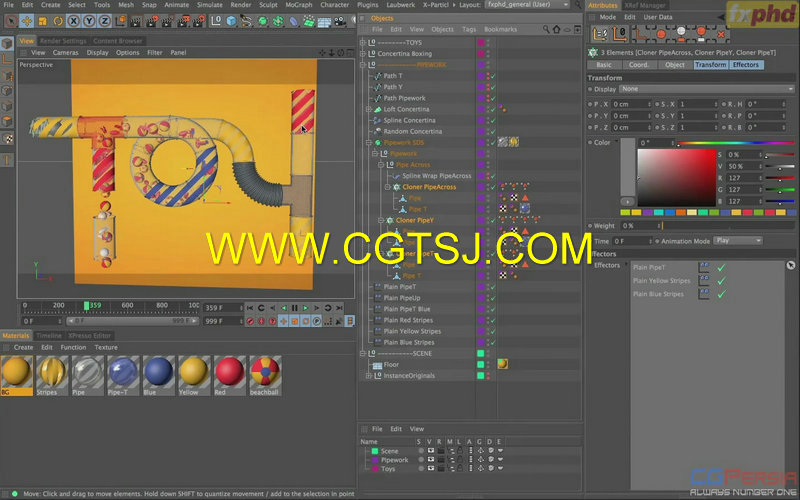
Task: Toggle Plain PipeUp enable checkmark
Action: click(x=493, y=298)
